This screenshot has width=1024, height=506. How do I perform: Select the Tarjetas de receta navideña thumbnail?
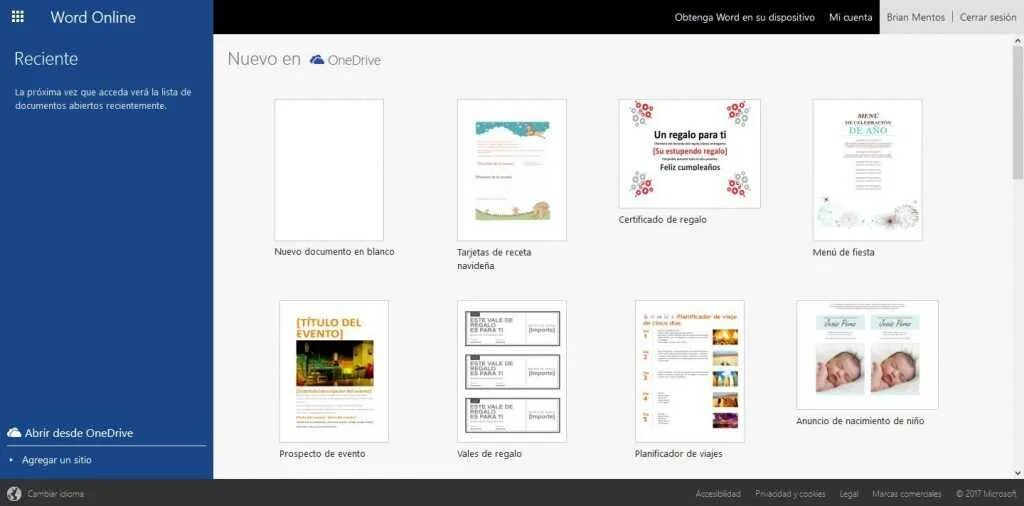click(x=512, y=170)
